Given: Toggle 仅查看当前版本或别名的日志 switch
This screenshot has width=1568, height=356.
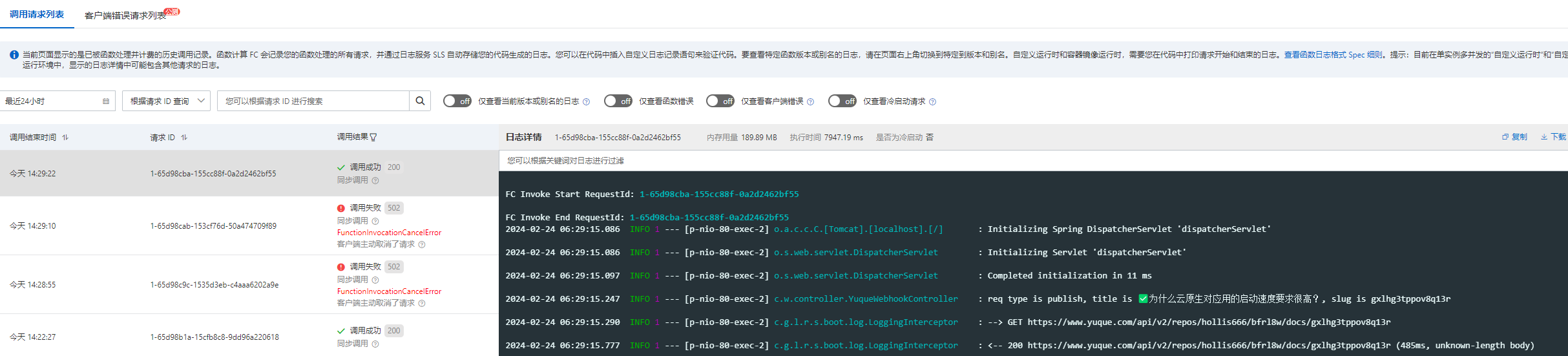Looking at the screenshot, I should 457,101.
